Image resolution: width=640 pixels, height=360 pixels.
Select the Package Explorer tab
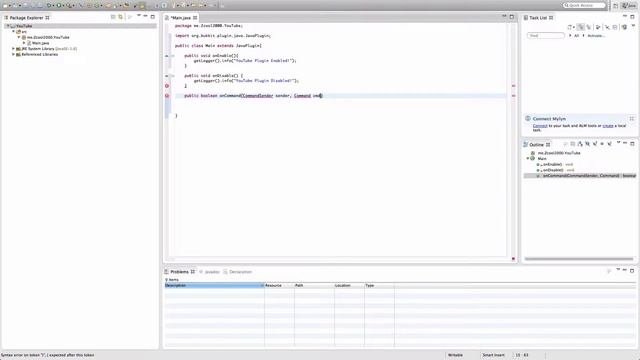pyautogui.click(x=27, y=18)
